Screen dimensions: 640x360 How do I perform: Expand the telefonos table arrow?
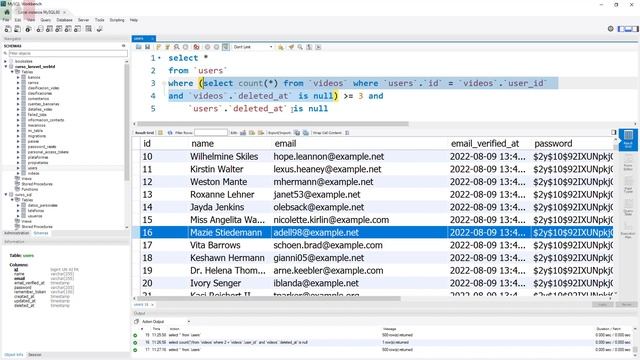tap(18, 211)
